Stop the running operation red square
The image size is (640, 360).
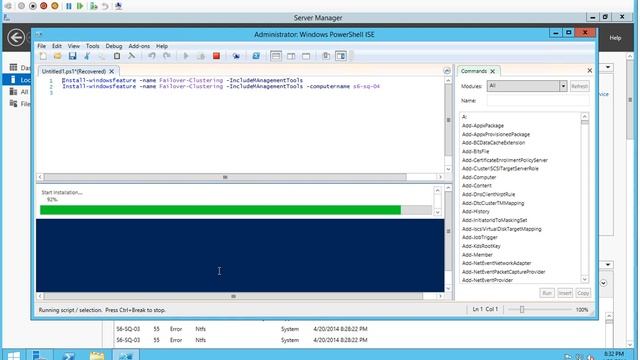click(216, 56)
